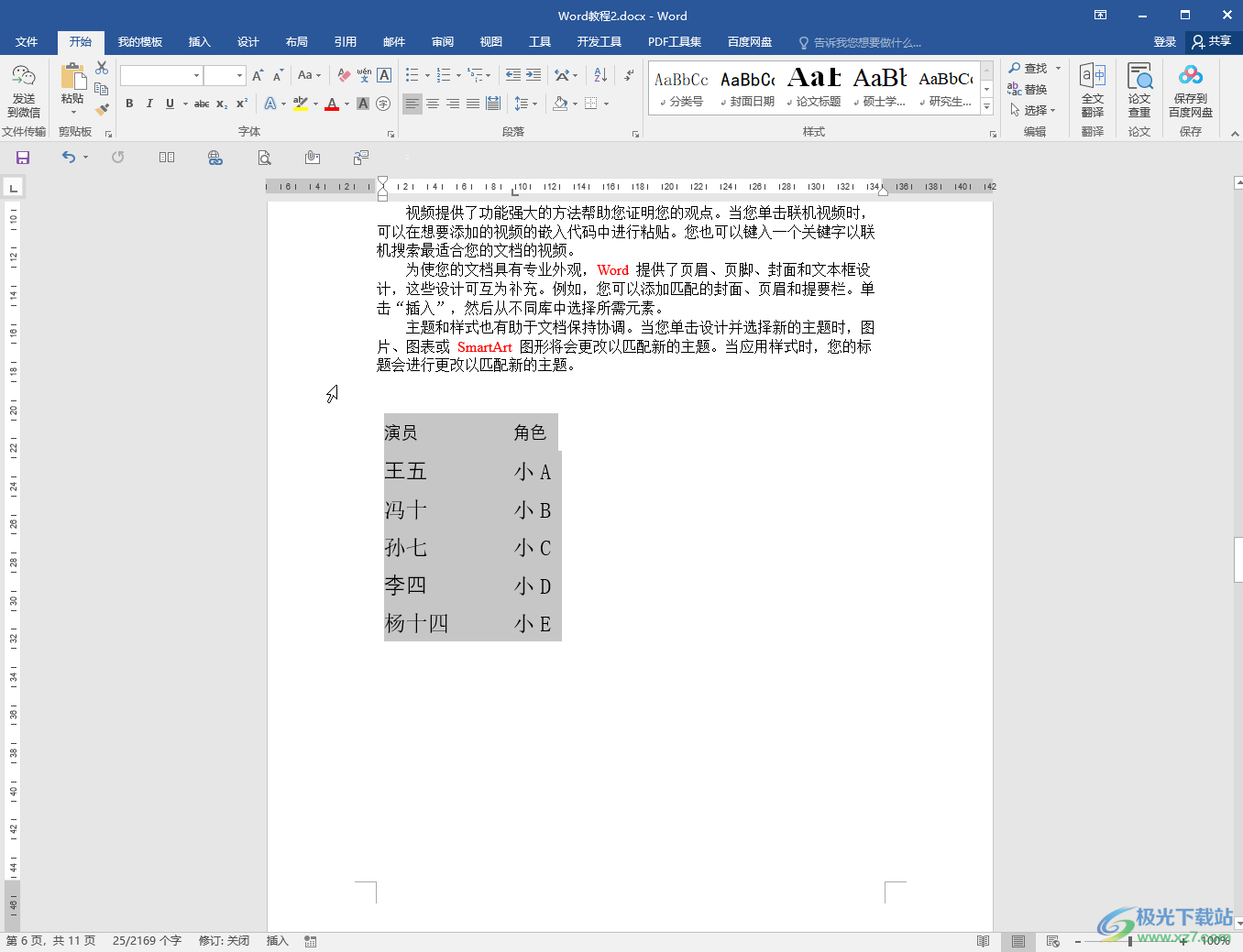This screenshot has width=1243, height=952.
Task: Click the Shrink Font icon
Action: [x=278, y=75]
